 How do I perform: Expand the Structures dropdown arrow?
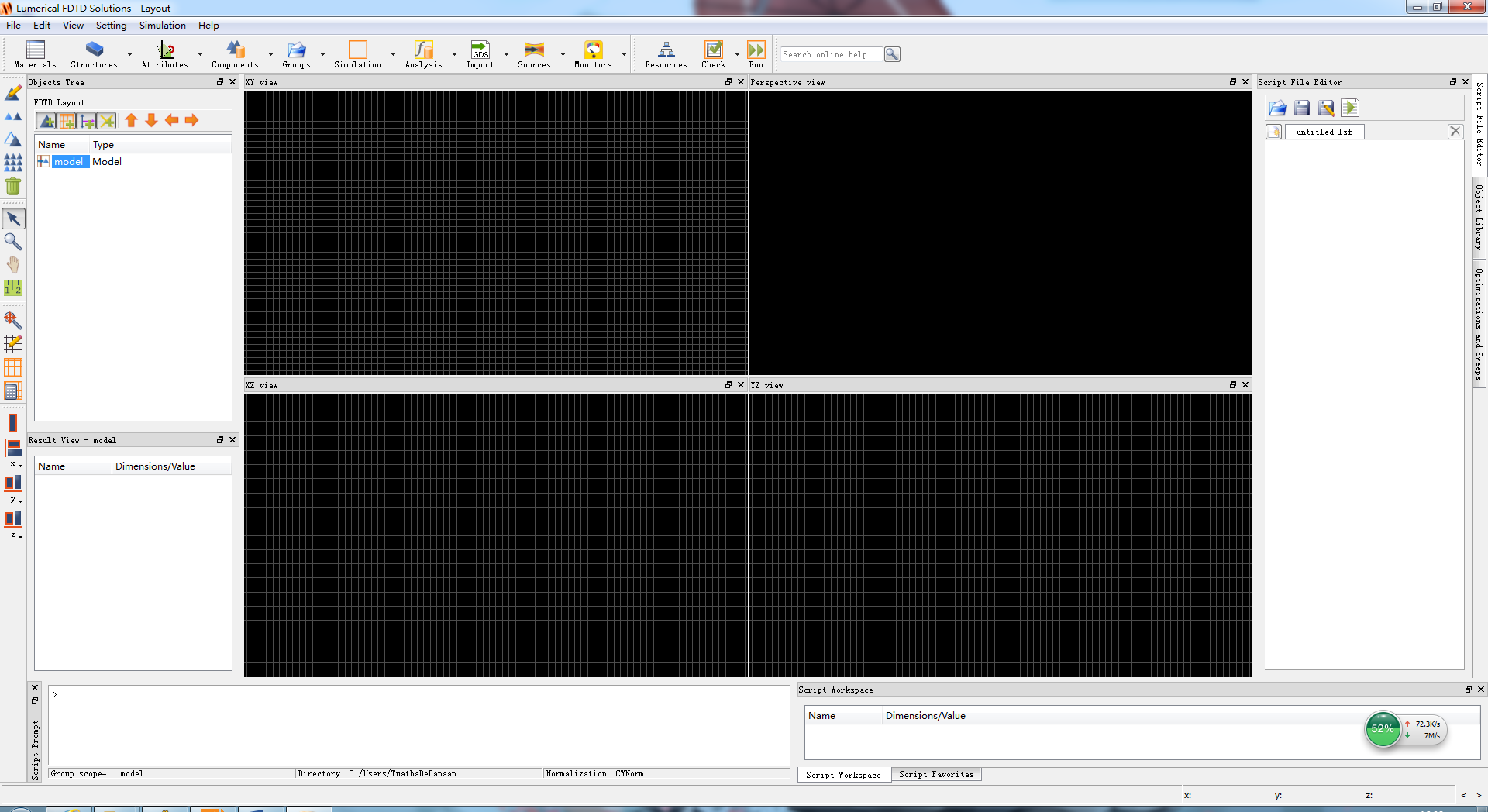129,54
